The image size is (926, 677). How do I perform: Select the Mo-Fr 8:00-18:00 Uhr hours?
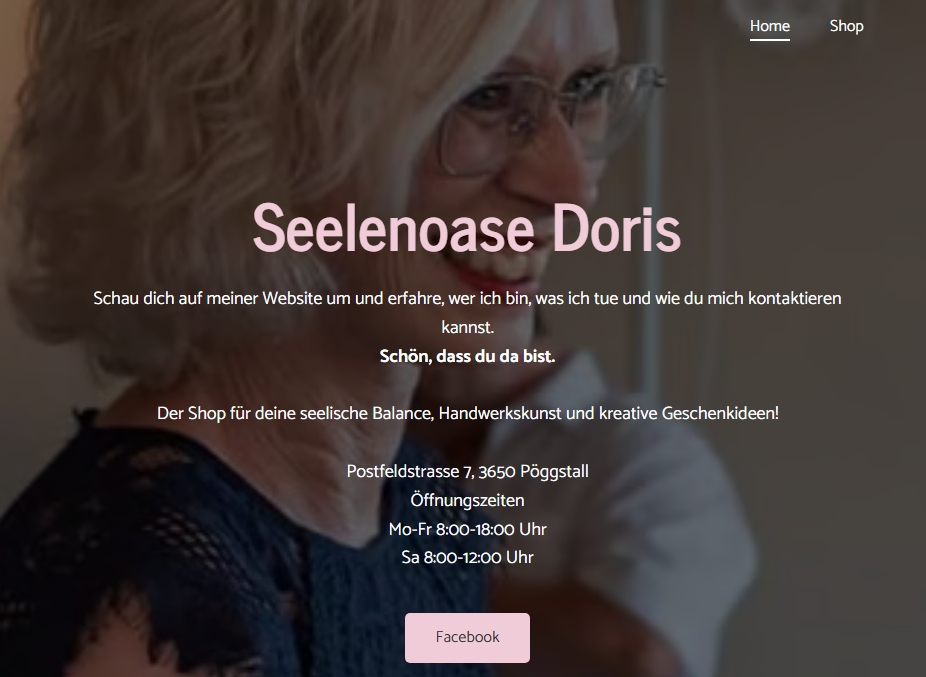[x=467, y=529]
